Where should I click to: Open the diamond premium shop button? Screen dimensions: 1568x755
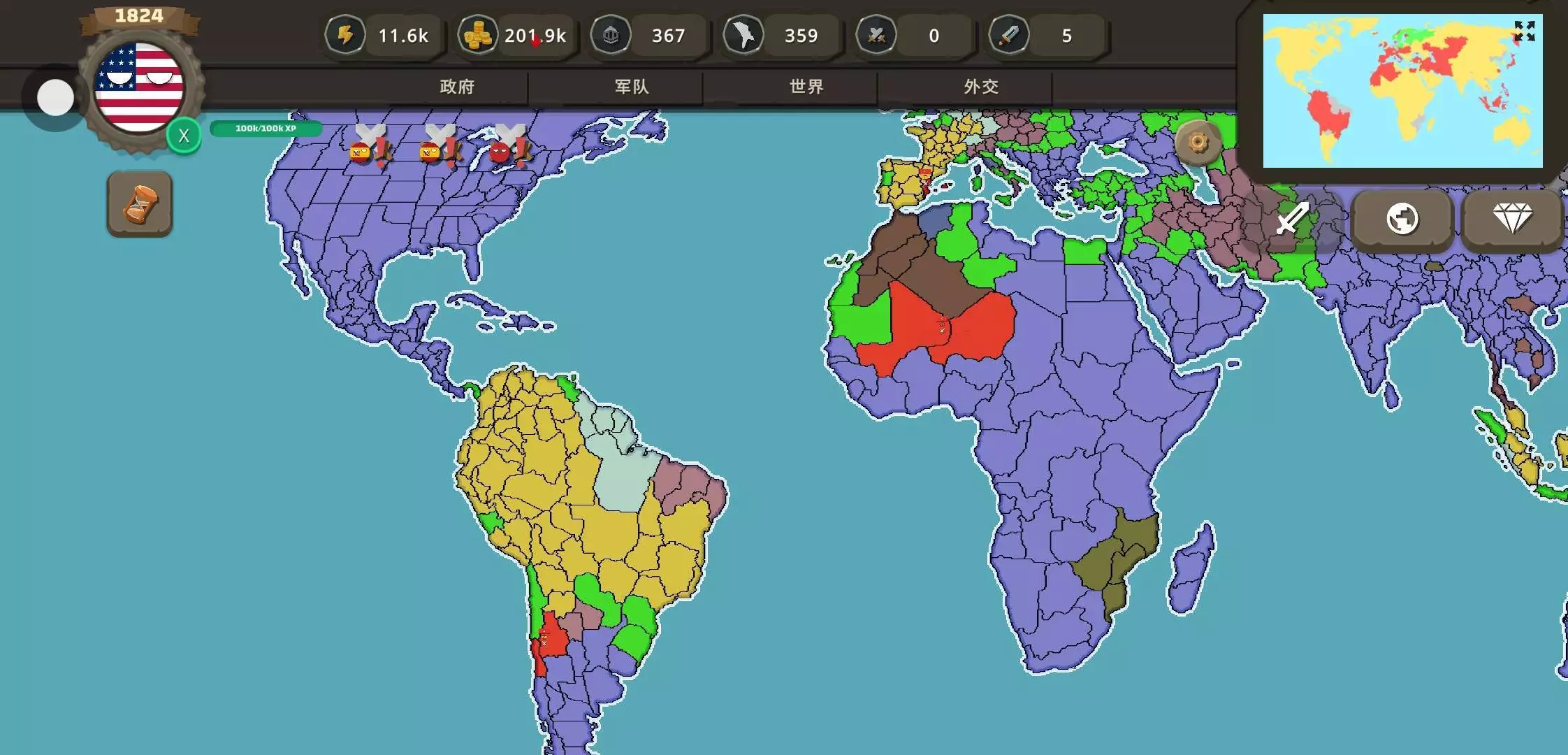tap(1512, 219)
